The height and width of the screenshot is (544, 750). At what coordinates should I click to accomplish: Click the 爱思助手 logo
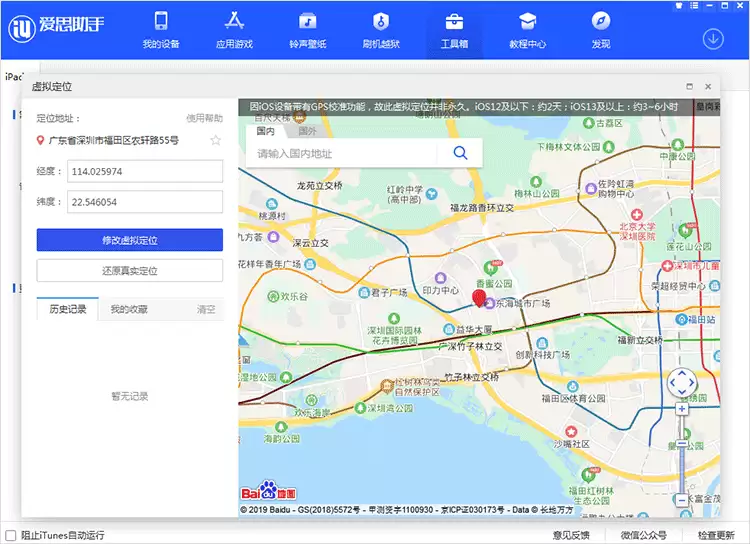pyautogui.click(x=56, y=27)
